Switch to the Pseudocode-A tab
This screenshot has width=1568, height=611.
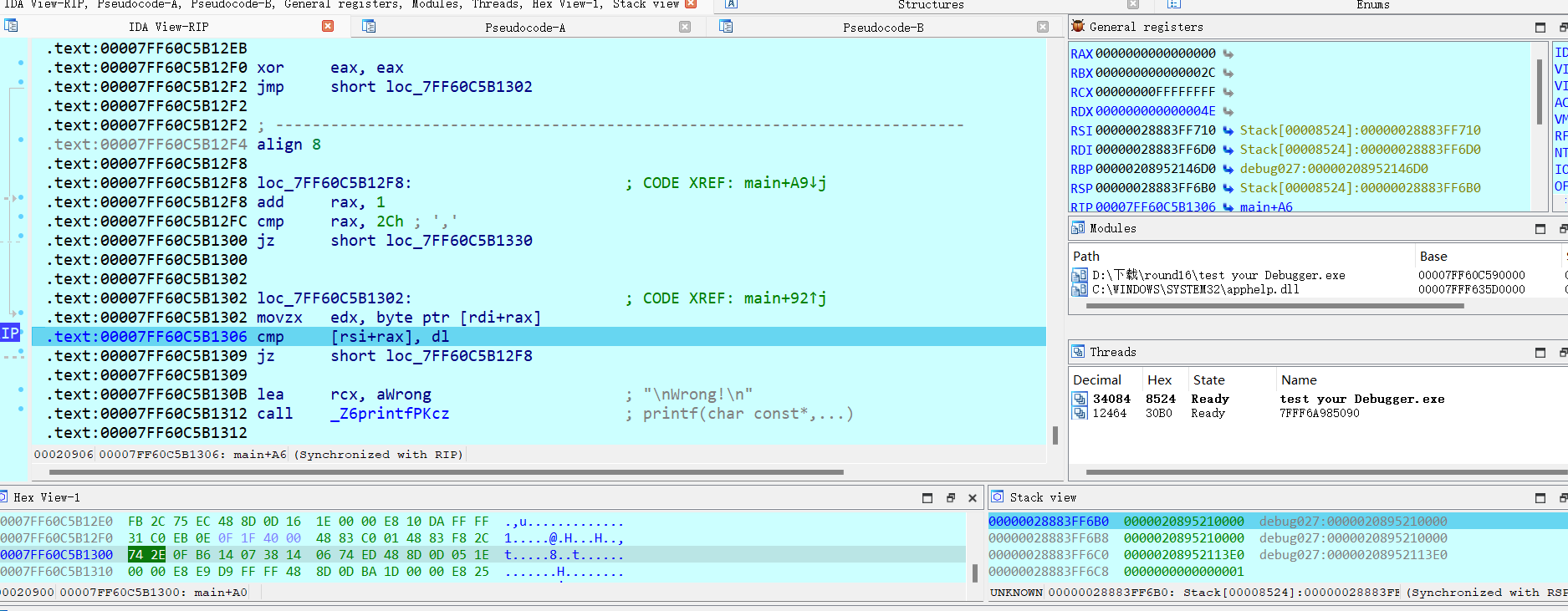point(525,28)
